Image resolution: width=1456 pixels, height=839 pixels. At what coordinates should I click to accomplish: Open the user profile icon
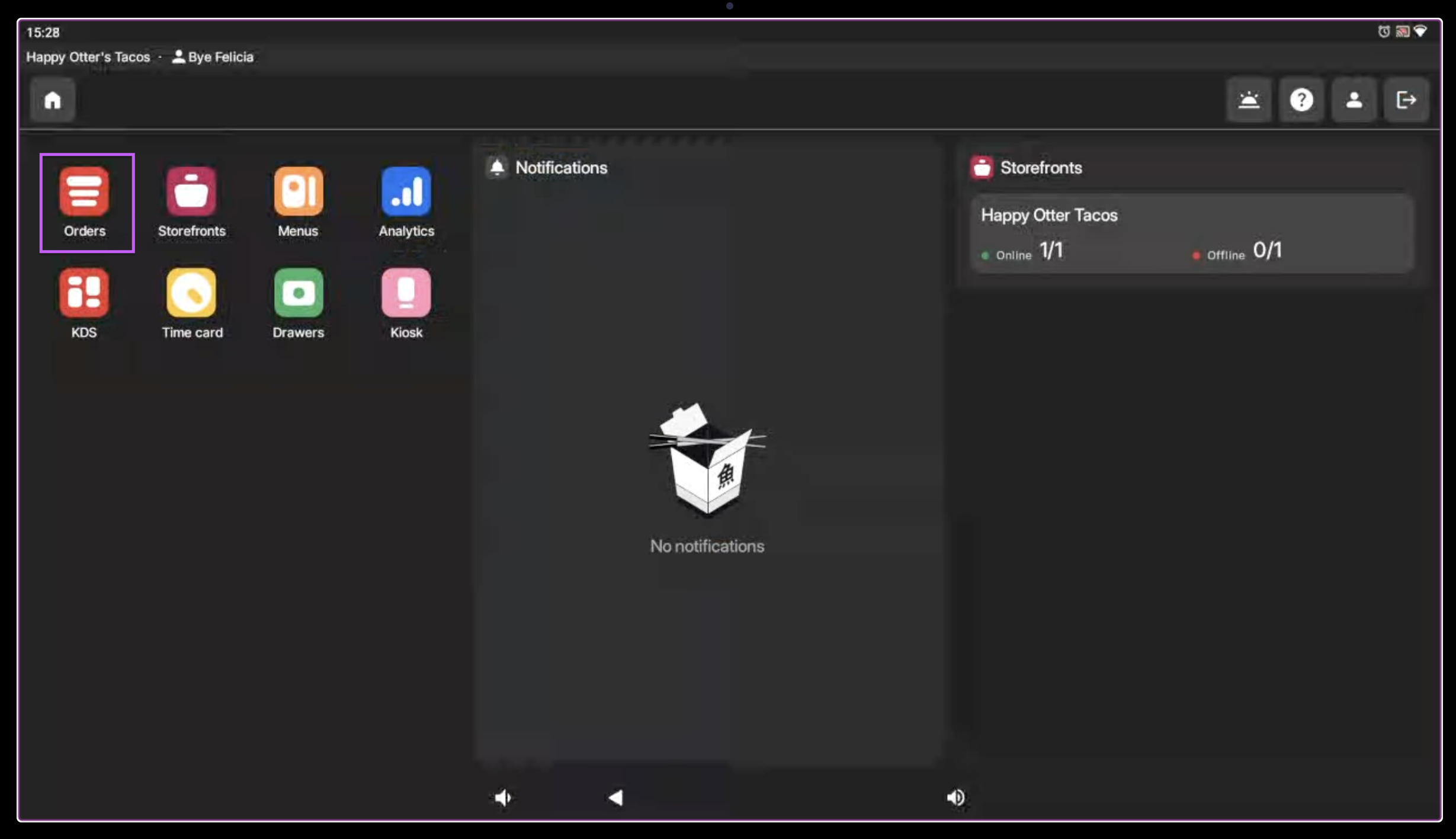click(1354, 100)
